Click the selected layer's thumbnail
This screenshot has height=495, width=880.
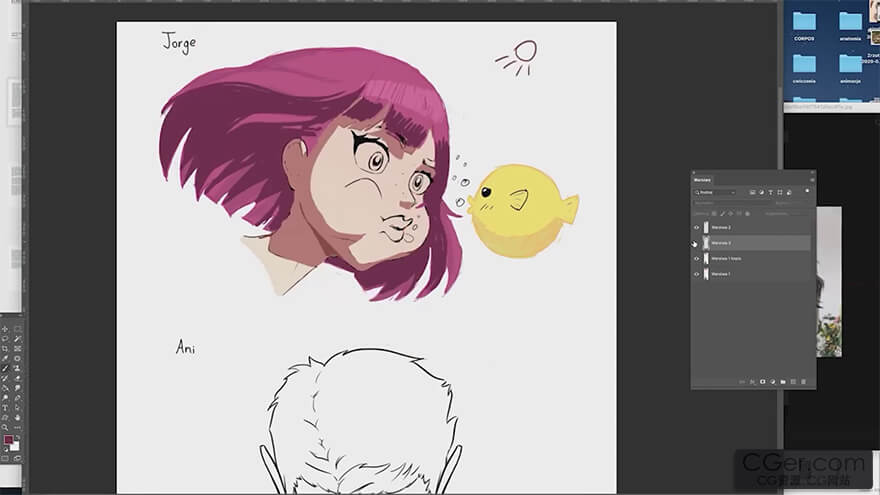706,243
